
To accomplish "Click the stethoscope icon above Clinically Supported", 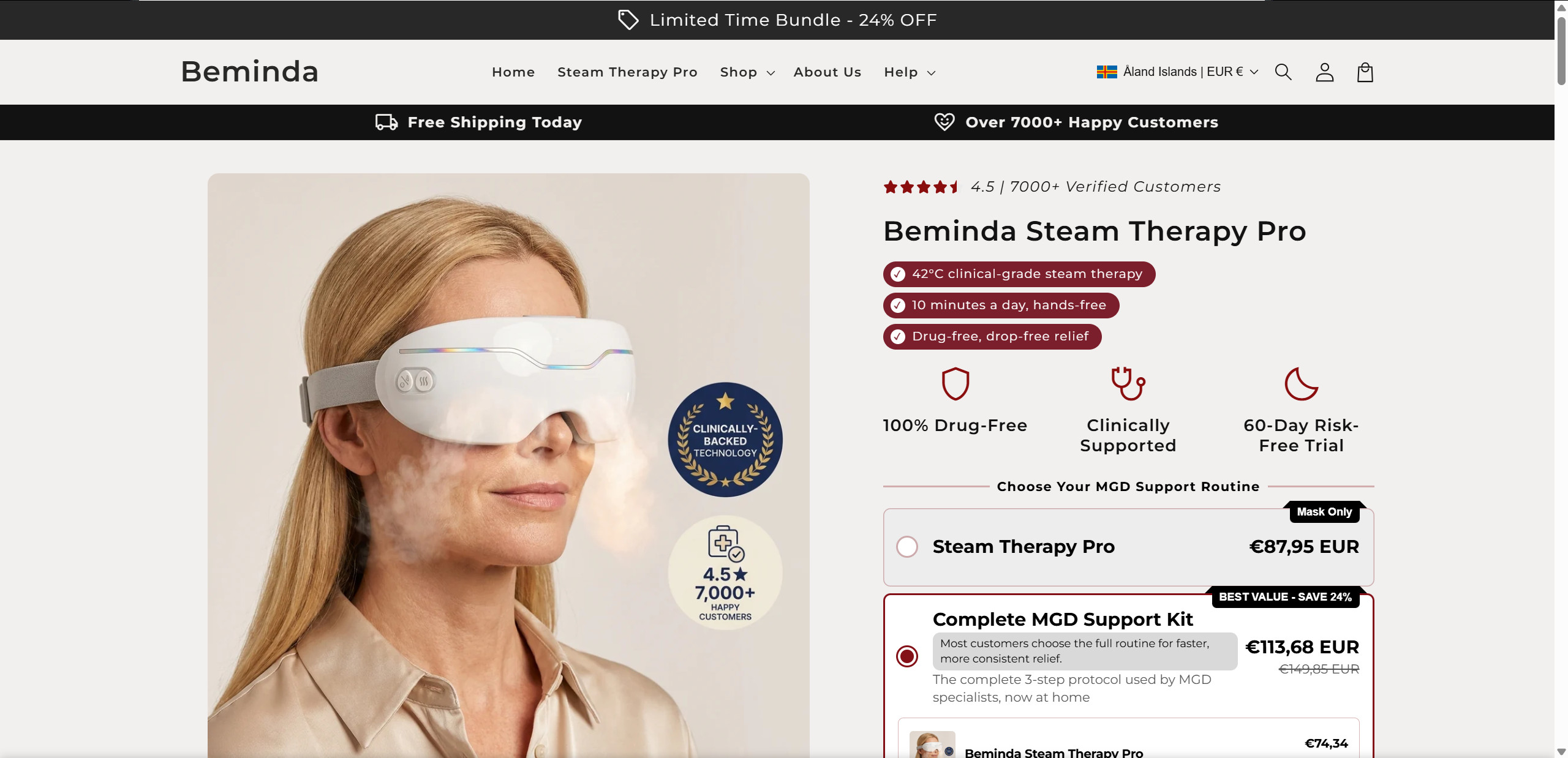I will 1128,384.
